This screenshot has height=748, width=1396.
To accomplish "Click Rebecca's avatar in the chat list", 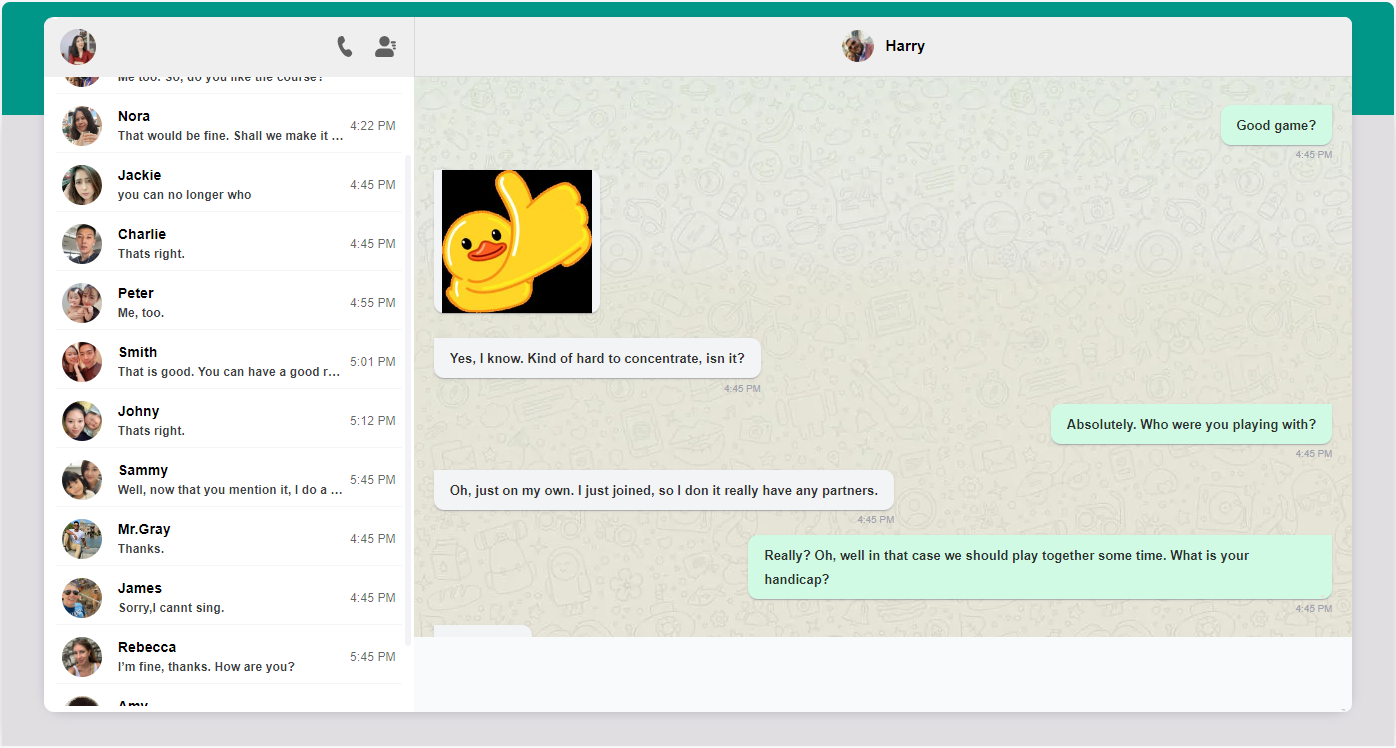I will (x=82, y=656).
